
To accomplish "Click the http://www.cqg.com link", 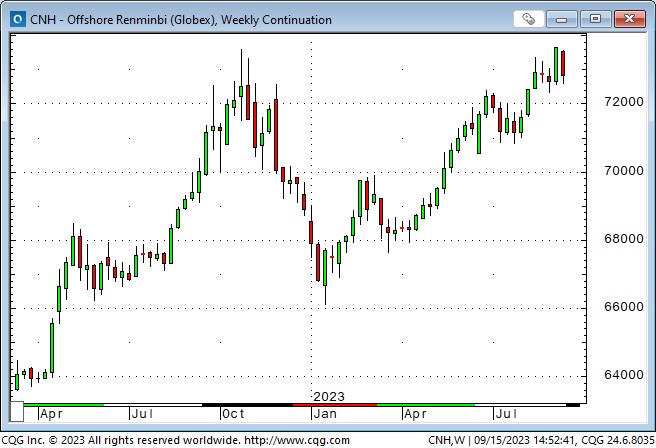I will [297, 440].
